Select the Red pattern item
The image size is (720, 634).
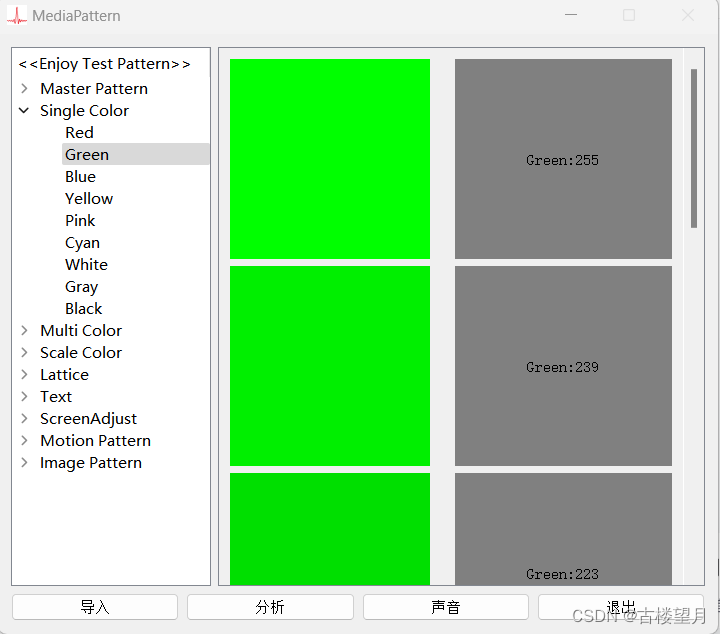click(79, 133)
